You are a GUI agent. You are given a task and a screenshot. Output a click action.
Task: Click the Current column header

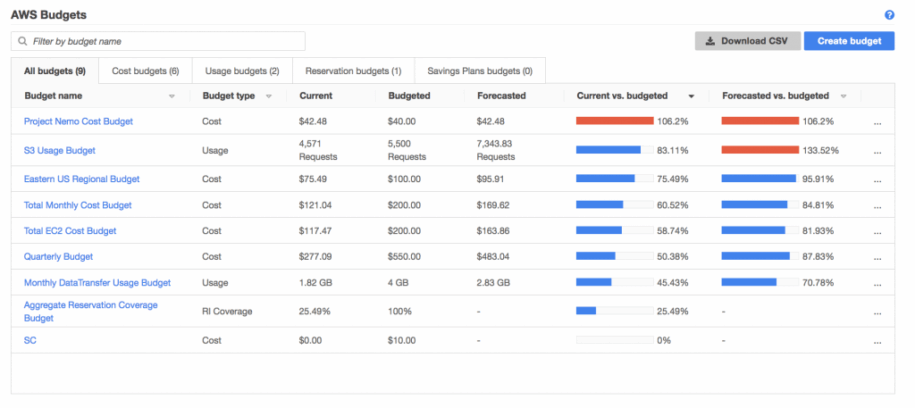[x=316, y=96]
